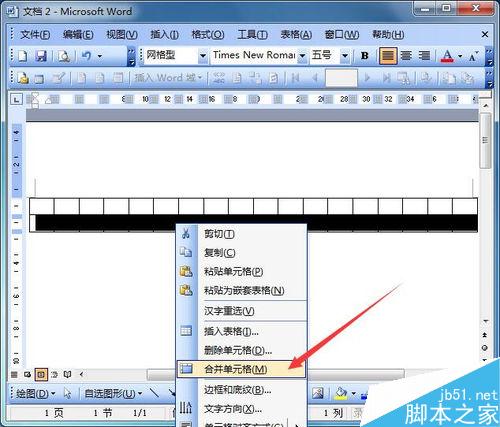Choose 插入表格(I)... in the context menu
Image resolution: width=500 pixels, height=427 pixels.
(241, 331)
